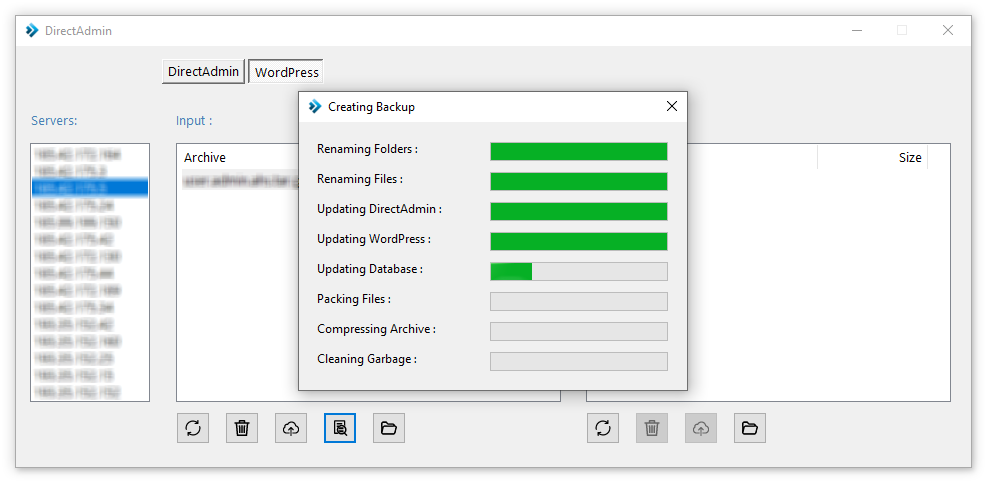Click the empty Cleaning Garbage progress bar

[x=578, y=361]
